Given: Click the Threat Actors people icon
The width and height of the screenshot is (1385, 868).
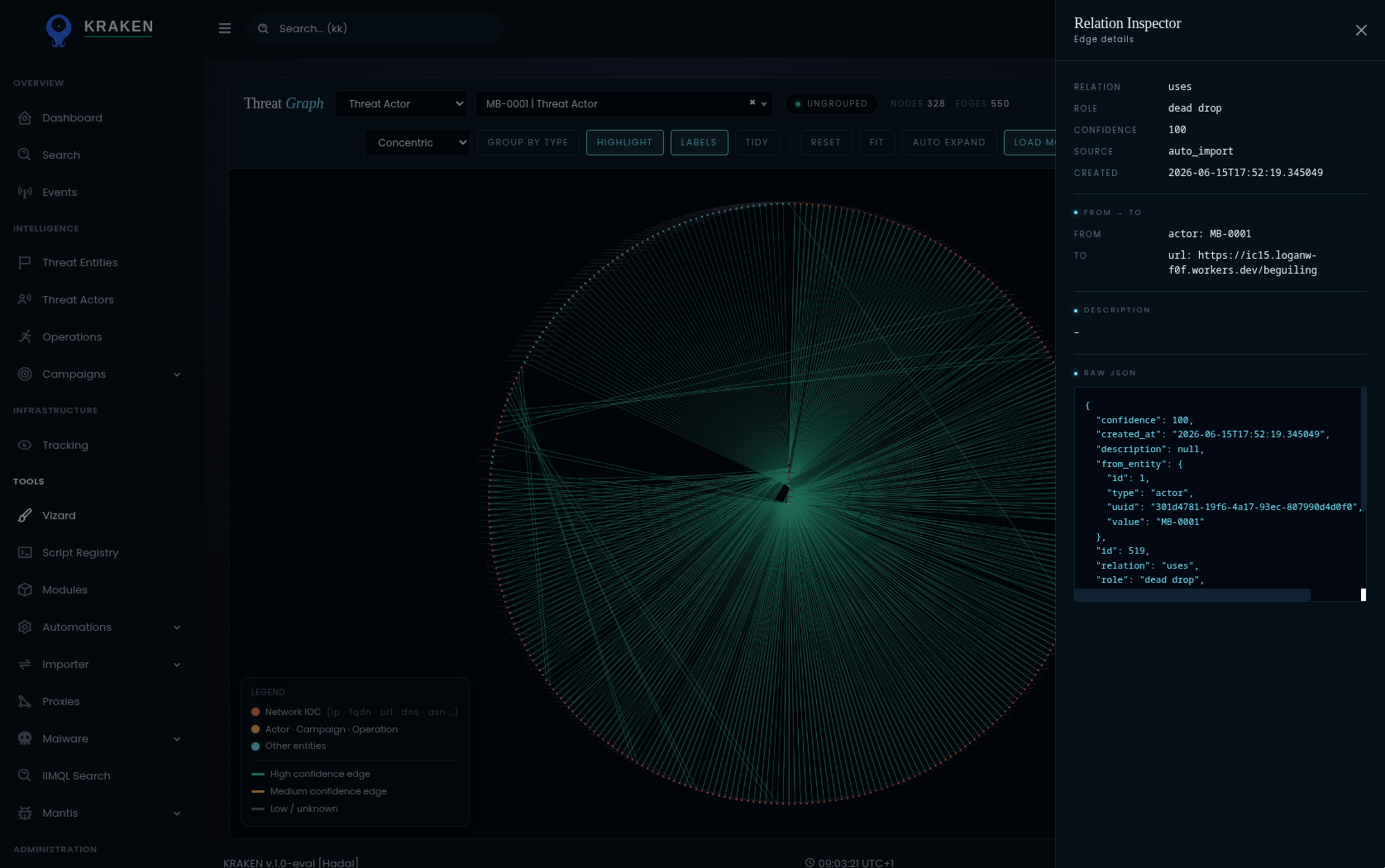Looking at the screenshot, I should point(25,299).
